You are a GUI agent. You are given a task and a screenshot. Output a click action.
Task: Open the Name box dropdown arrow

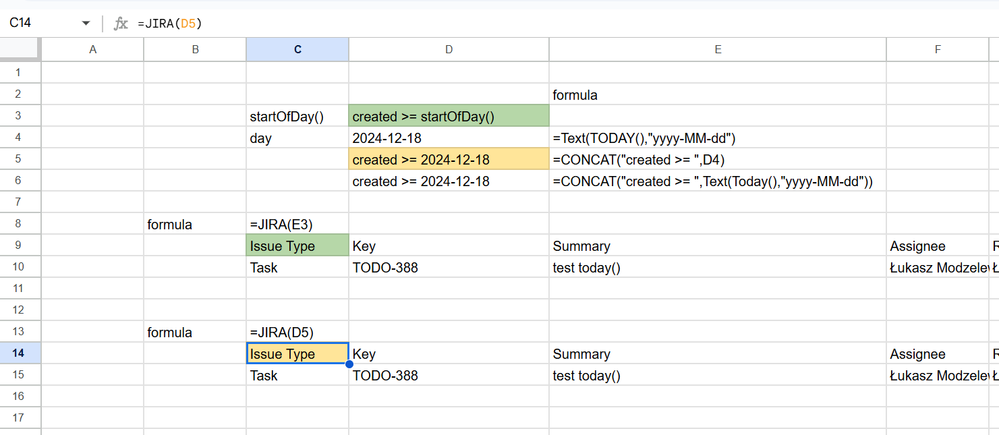coord(86,24)
